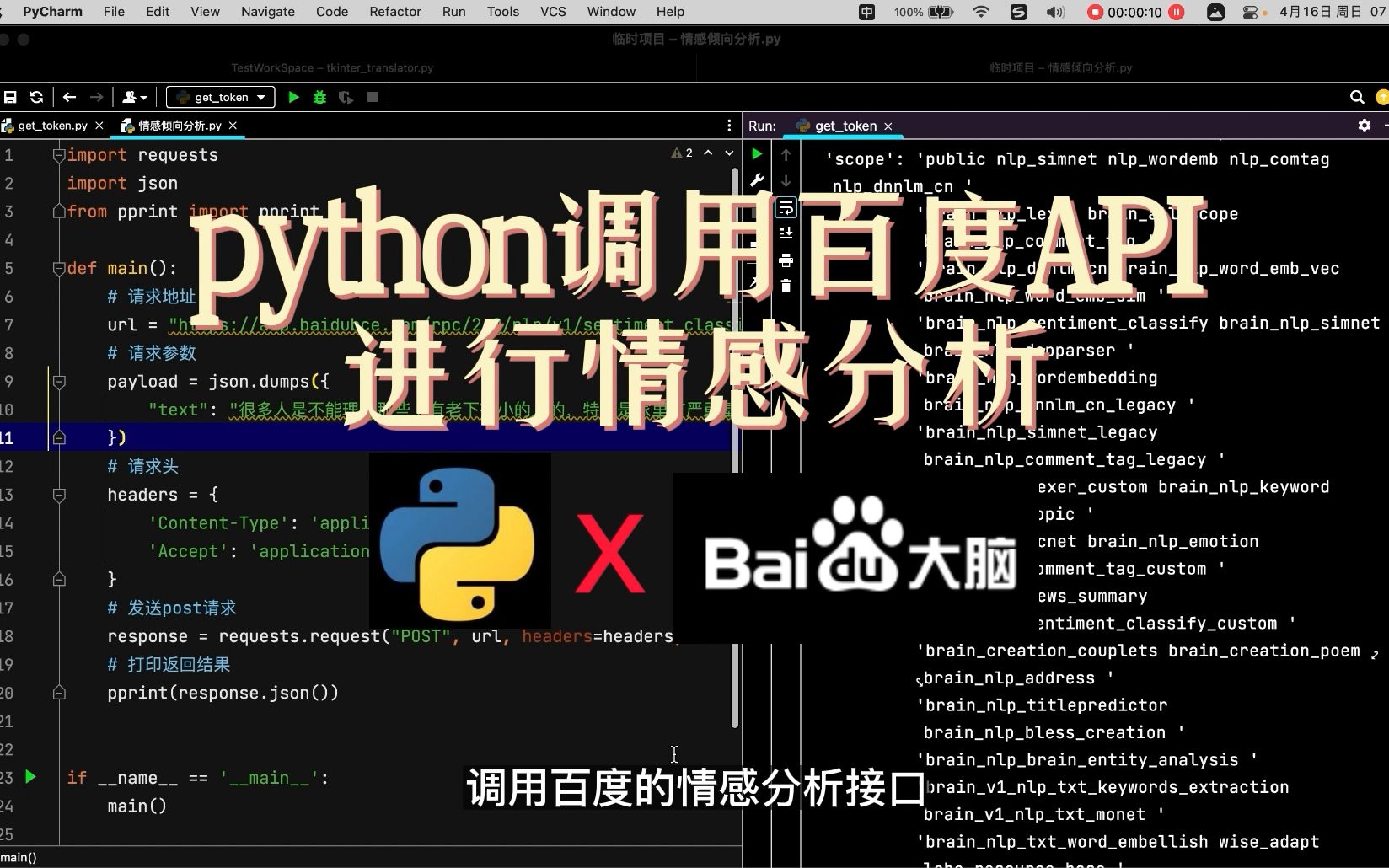Open console settings with the wrench icon
The height and width of the screenshot is (868, 1389).
pos(758,179)
